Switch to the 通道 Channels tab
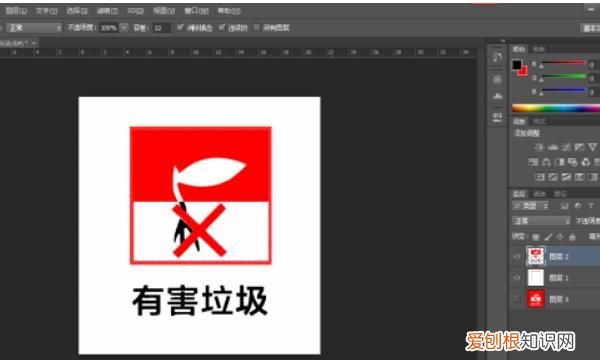The height and width of the screenshot is (360, 600). [x=540, y=194]
